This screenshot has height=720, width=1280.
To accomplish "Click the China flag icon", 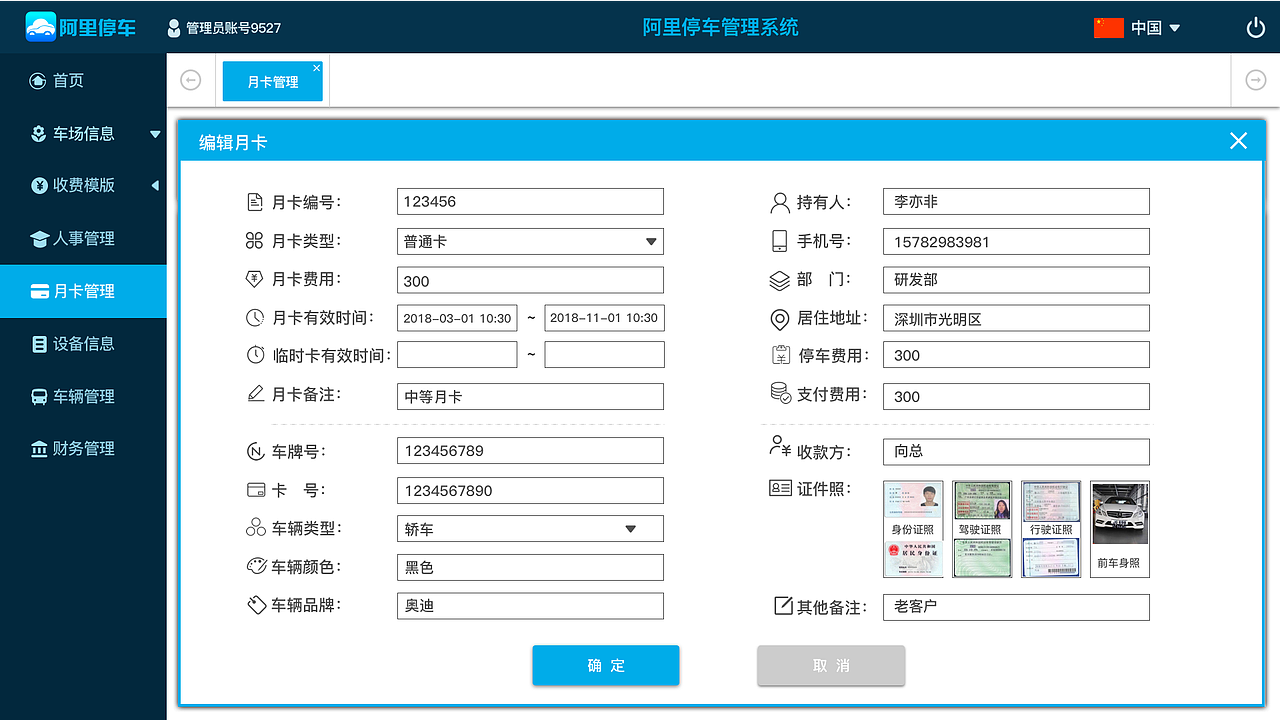I will click(x=1109, y=28).
